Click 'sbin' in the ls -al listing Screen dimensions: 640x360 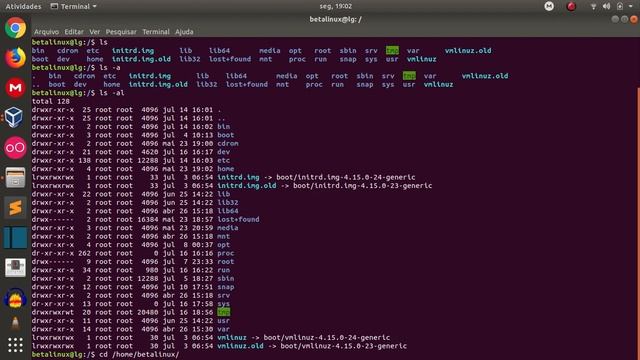[x=226, y=278]
